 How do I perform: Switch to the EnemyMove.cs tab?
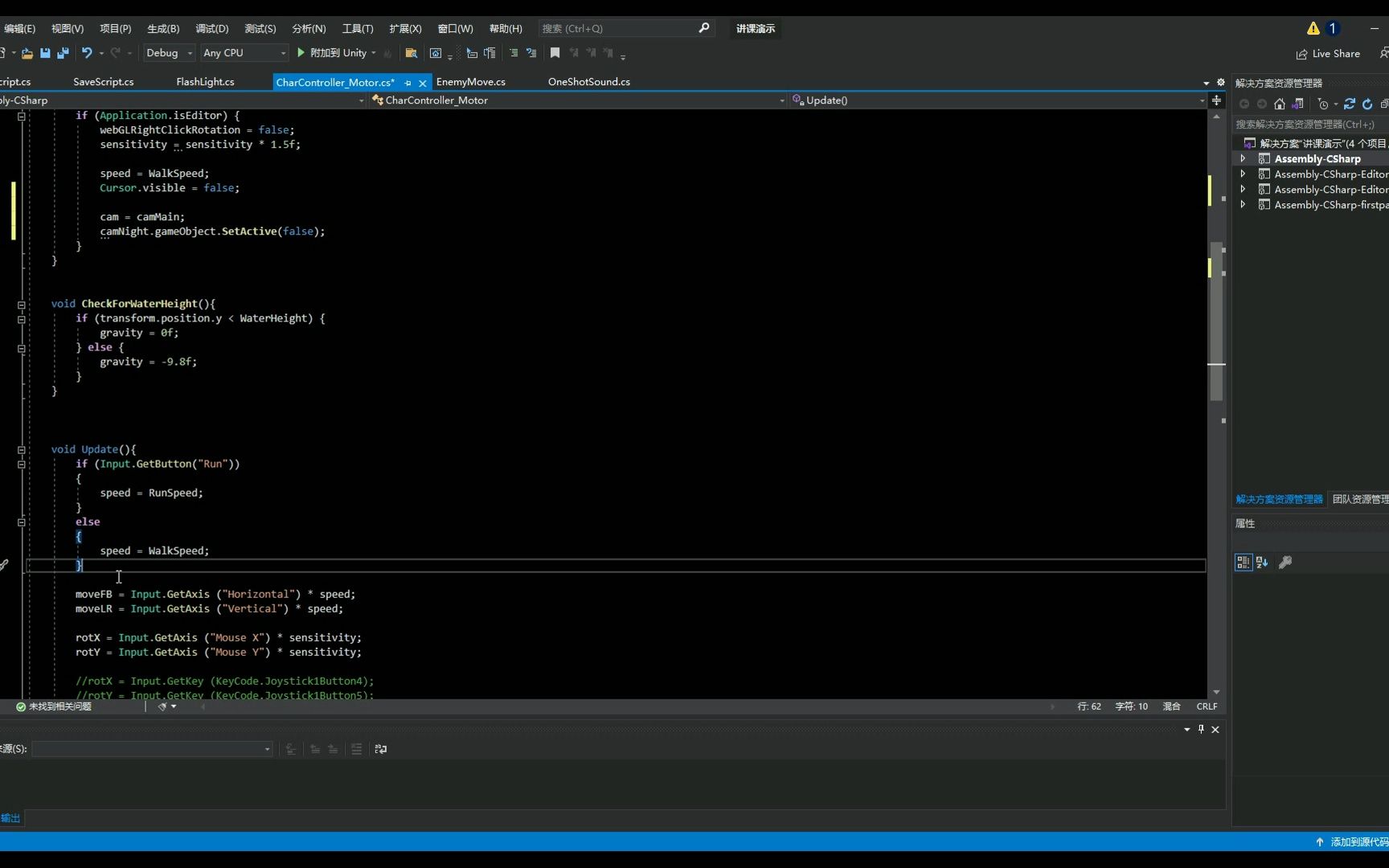pyautogui.click(x=471, y=81)
